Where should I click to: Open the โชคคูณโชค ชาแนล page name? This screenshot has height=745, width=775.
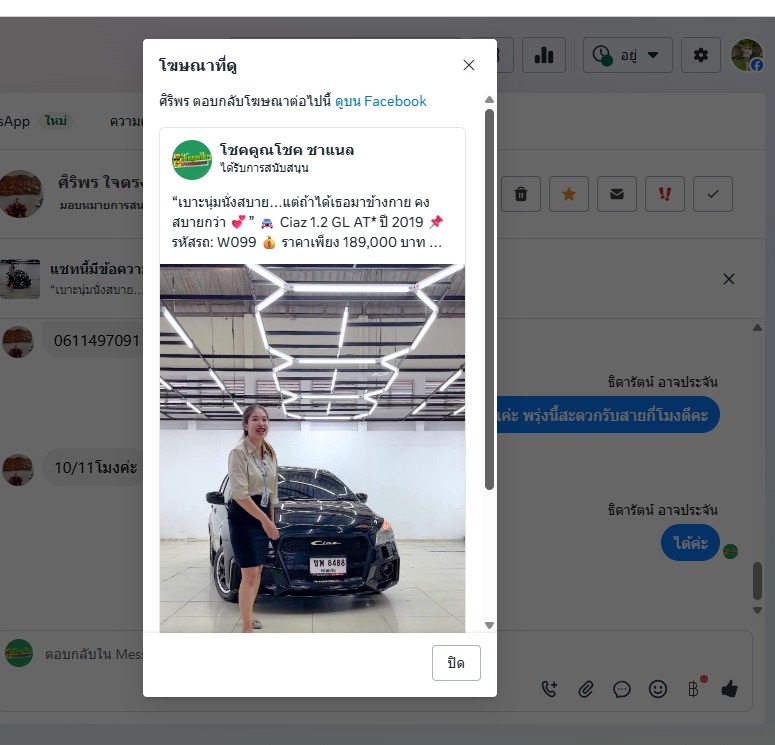287,150
